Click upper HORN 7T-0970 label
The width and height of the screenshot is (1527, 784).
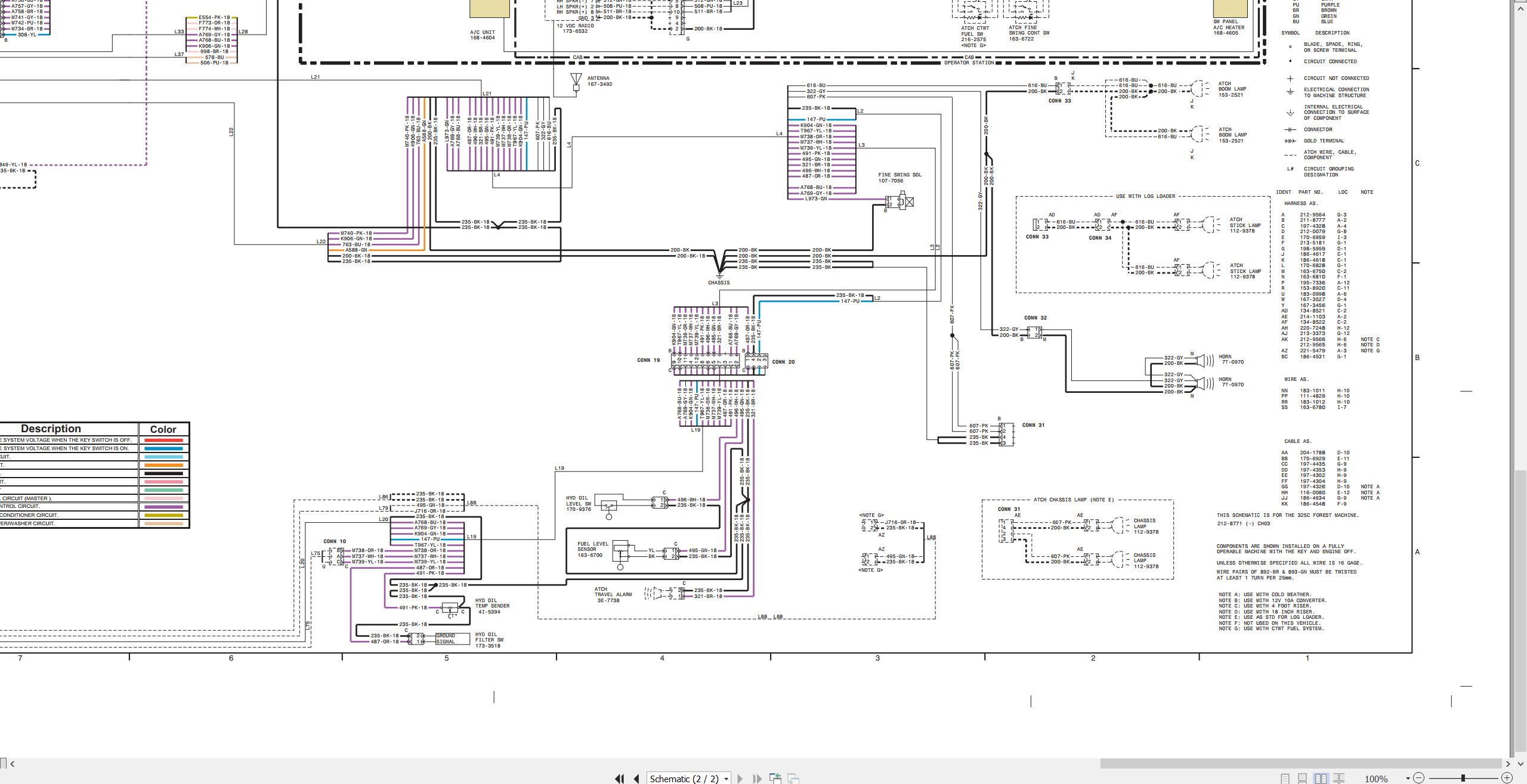click(1231, 360)
